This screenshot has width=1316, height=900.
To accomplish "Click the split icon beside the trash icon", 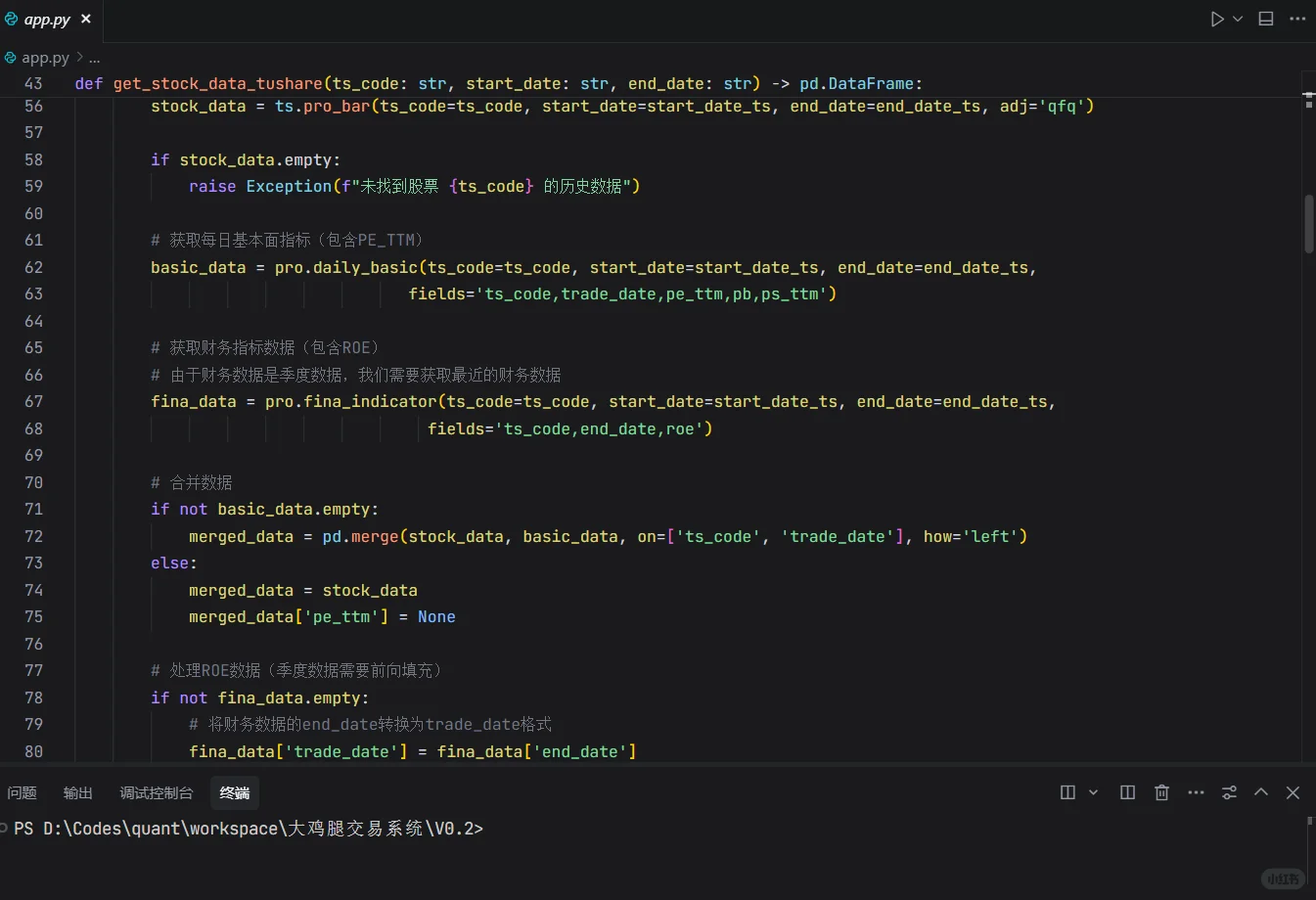I will pos(1127,792).
